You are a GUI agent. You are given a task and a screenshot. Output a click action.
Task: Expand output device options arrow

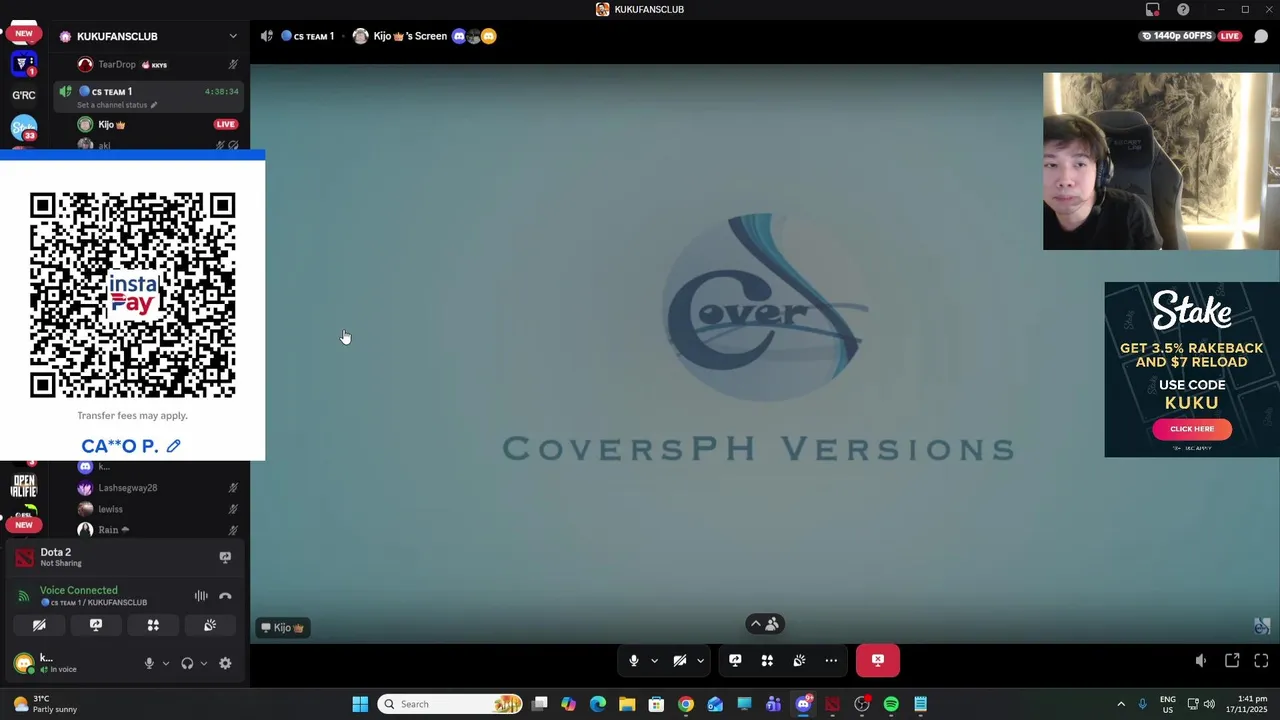point(204,663)
